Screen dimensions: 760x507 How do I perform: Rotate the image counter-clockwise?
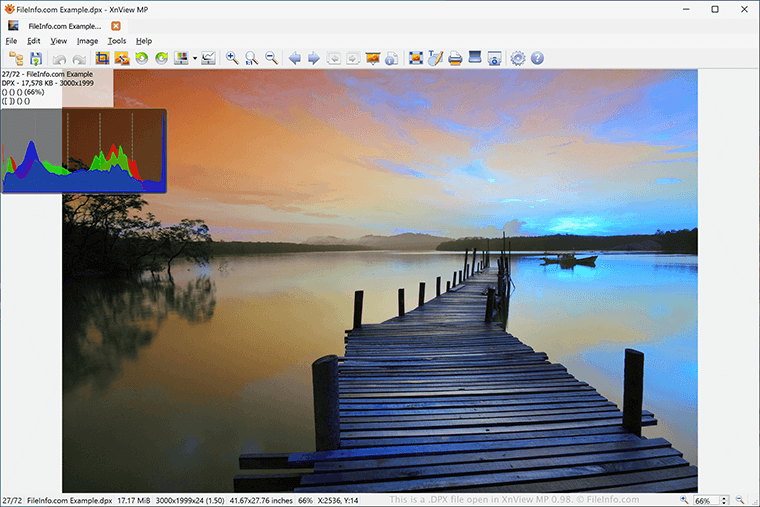141,59
